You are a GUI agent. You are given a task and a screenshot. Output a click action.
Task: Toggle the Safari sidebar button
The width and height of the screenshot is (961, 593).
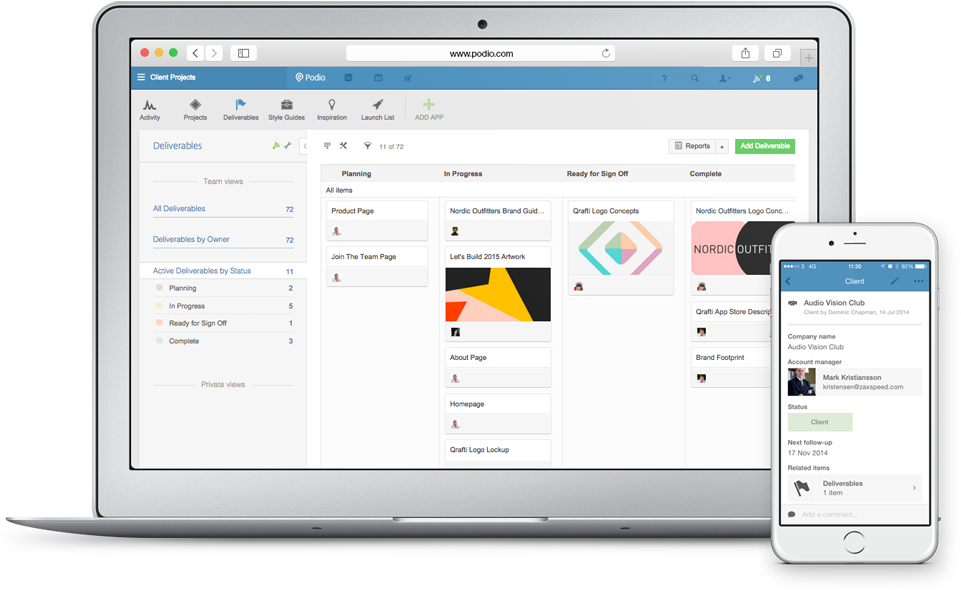243,53
